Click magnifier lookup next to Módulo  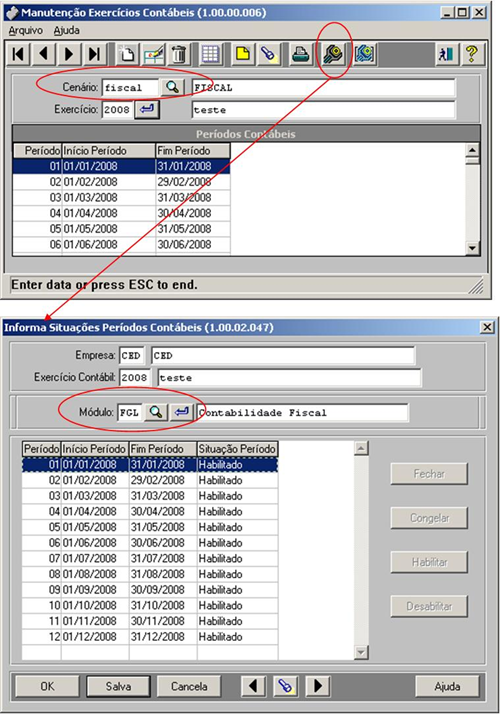coord(156,413)
